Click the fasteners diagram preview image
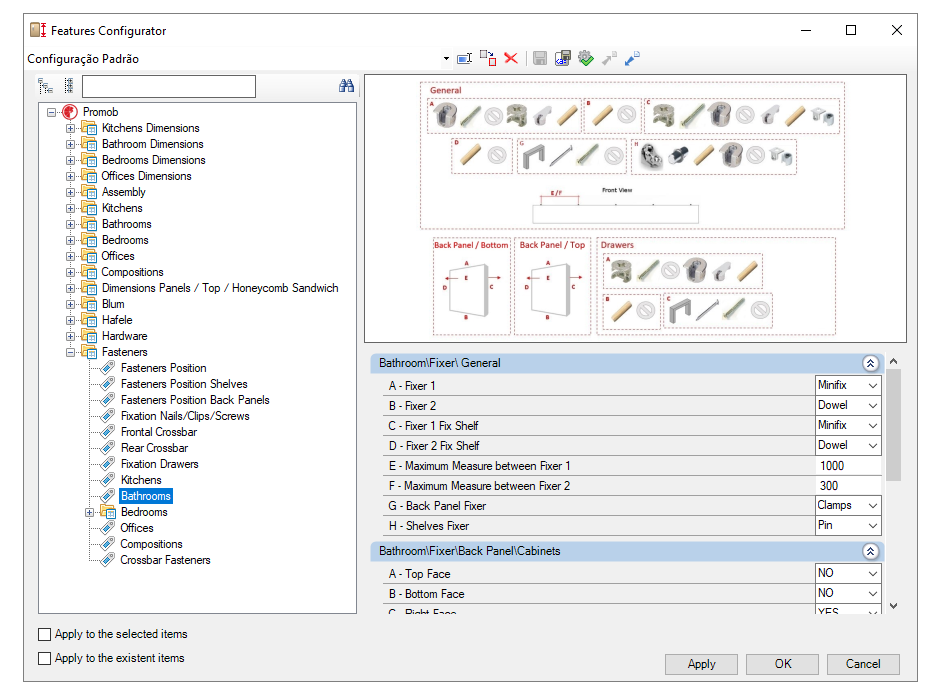 click(x=635, y=208)
